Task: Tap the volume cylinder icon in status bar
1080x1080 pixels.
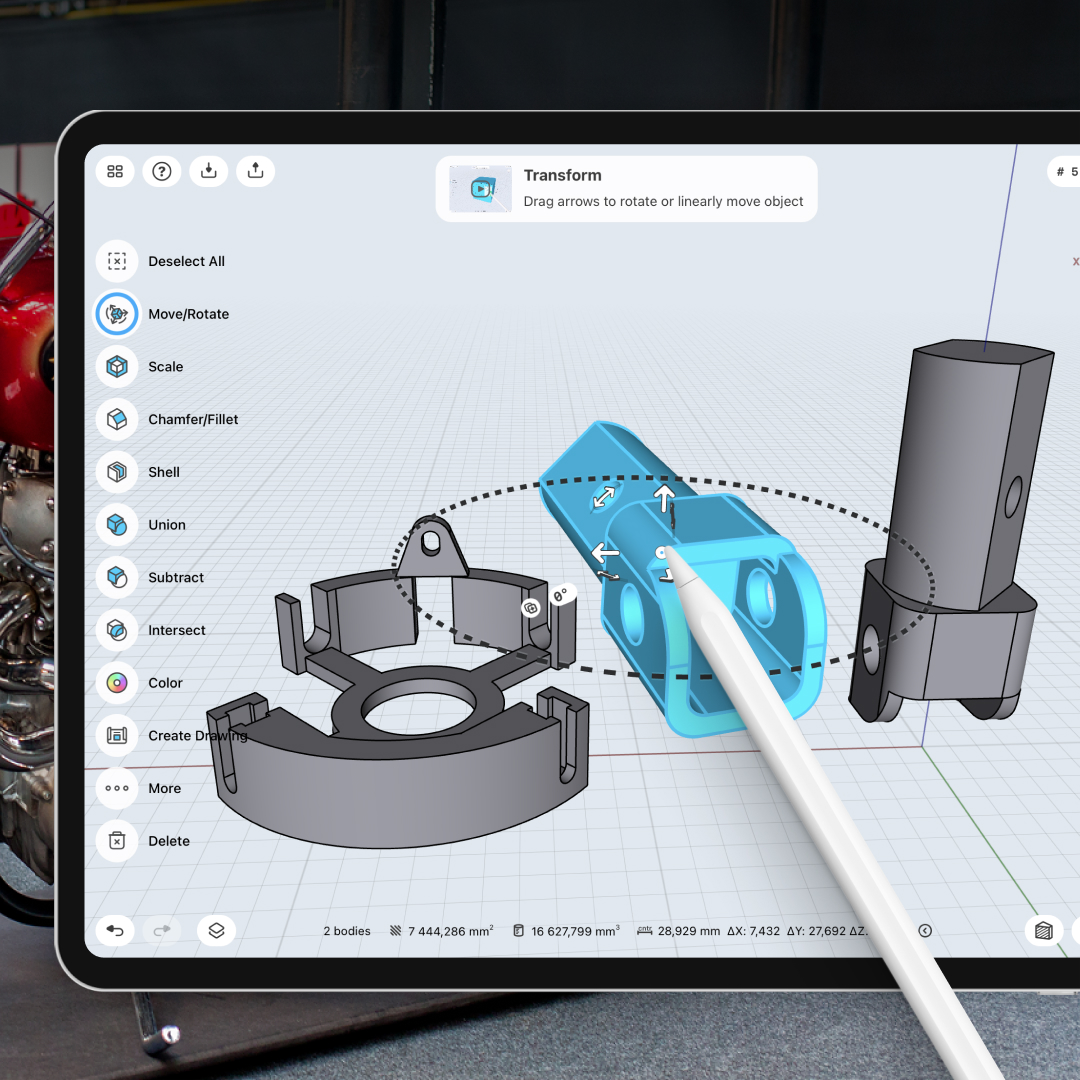Action: pyautogui.click(x=519, y=931)
